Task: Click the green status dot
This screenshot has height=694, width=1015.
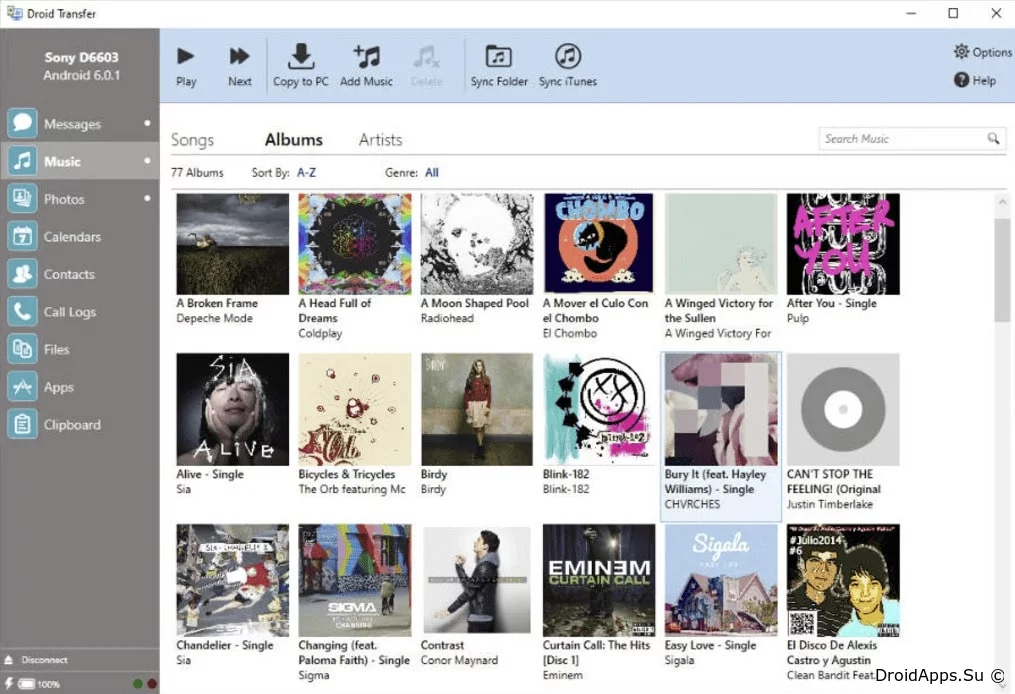Action: (138, 684)
